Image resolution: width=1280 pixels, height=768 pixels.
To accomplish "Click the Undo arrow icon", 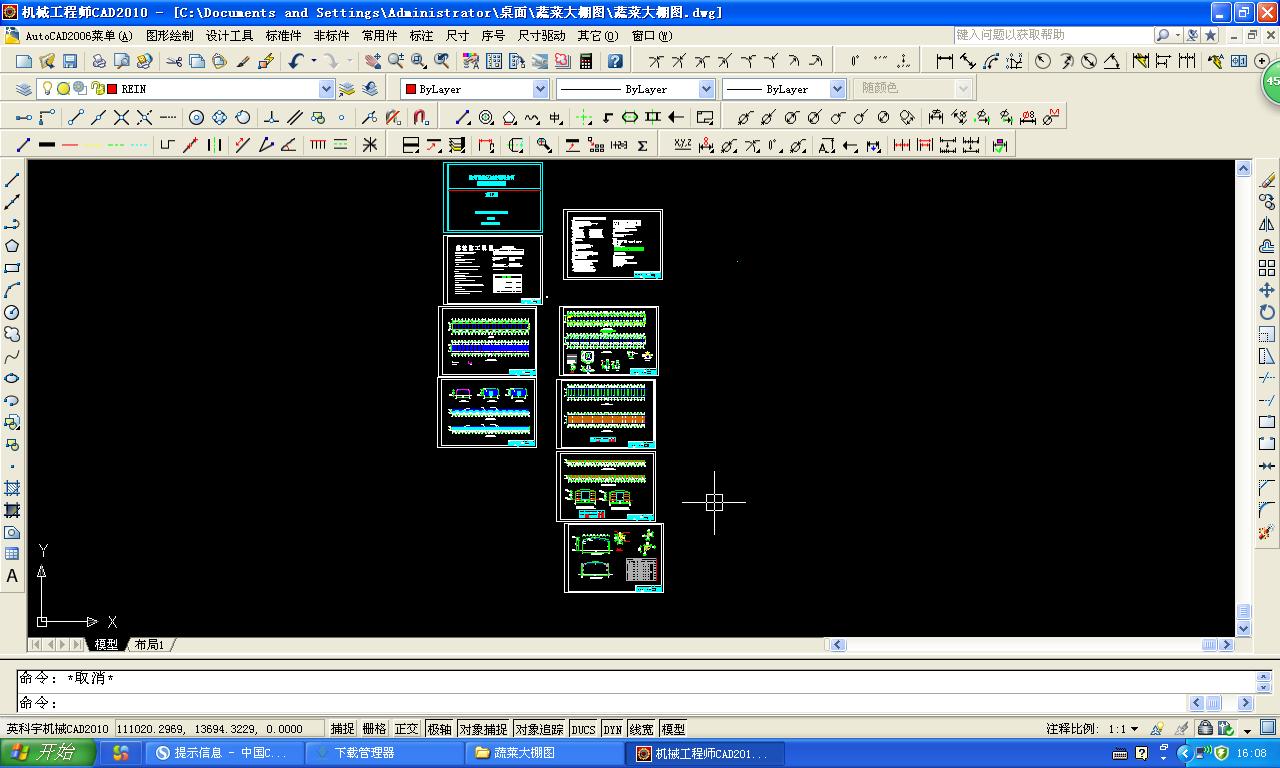I will click(296, 61).
